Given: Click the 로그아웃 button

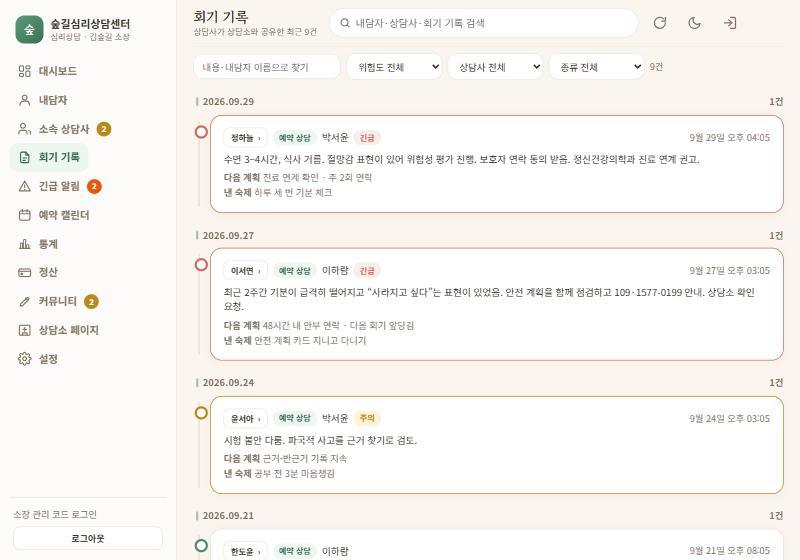Looking at the screenshot, I should [88, 538].
